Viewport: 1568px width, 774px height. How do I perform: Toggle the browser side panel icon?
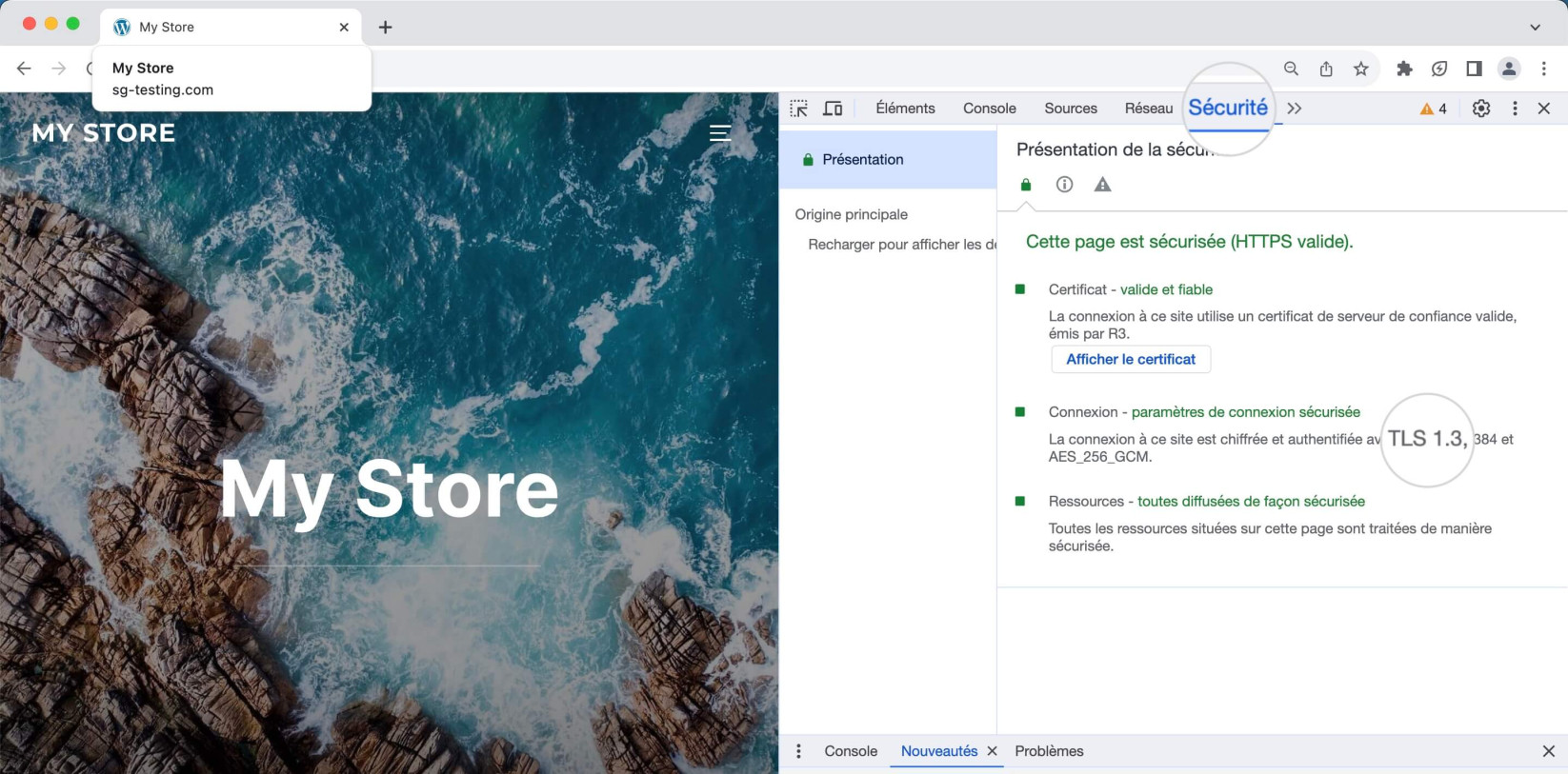(1474, 69)
